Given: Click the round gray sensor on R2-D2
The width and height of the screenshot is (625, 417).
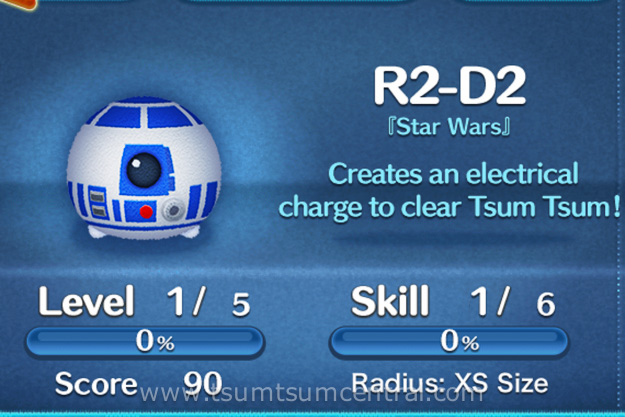Looking at the screenshot, I should (174, 209).
